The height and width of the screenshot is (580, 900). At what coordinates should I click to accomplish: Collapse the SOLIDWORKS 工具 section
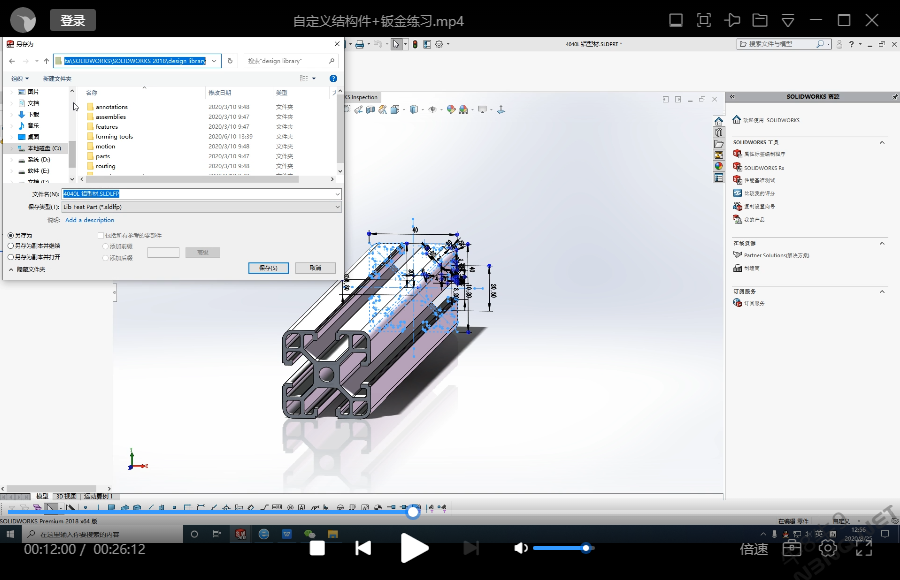point(882,142)
